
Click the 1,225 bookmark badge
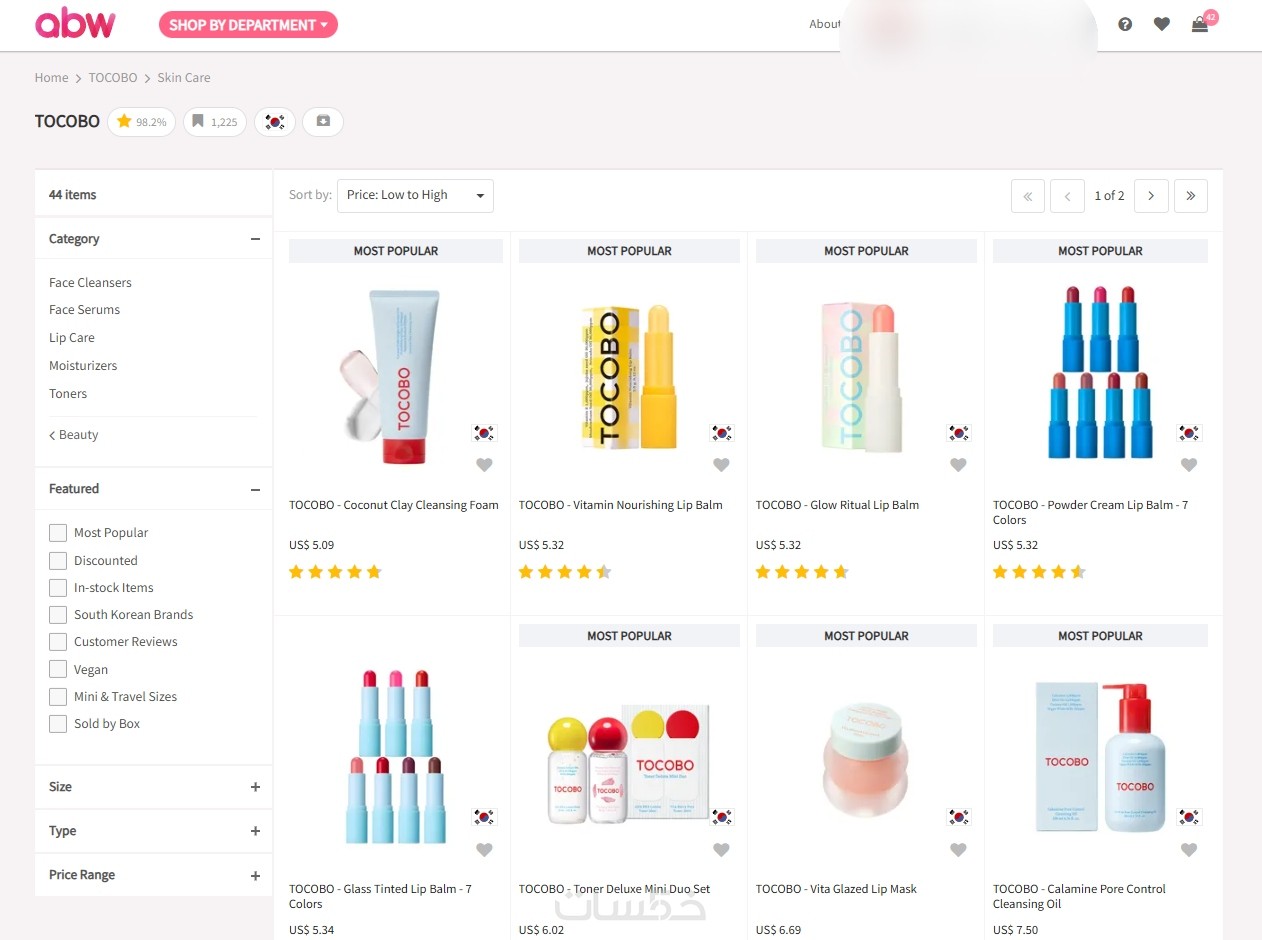(x=214, y=122)
